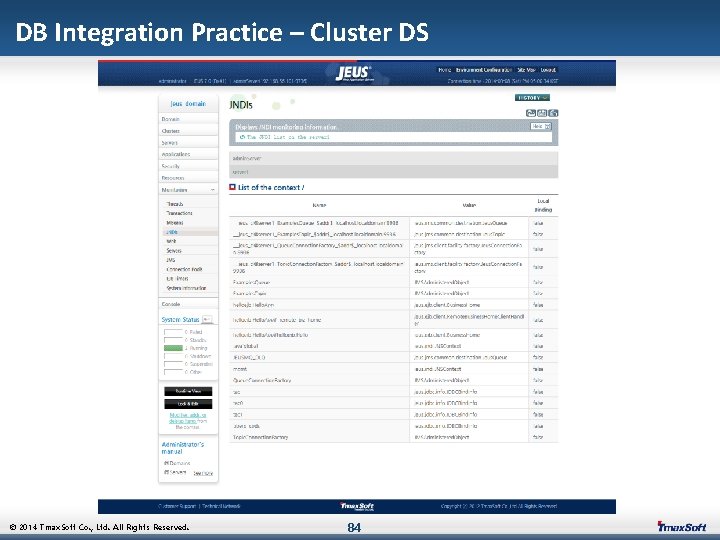Click the Lock & Edit button
This screenshot has width=720, height=540.
188,404
